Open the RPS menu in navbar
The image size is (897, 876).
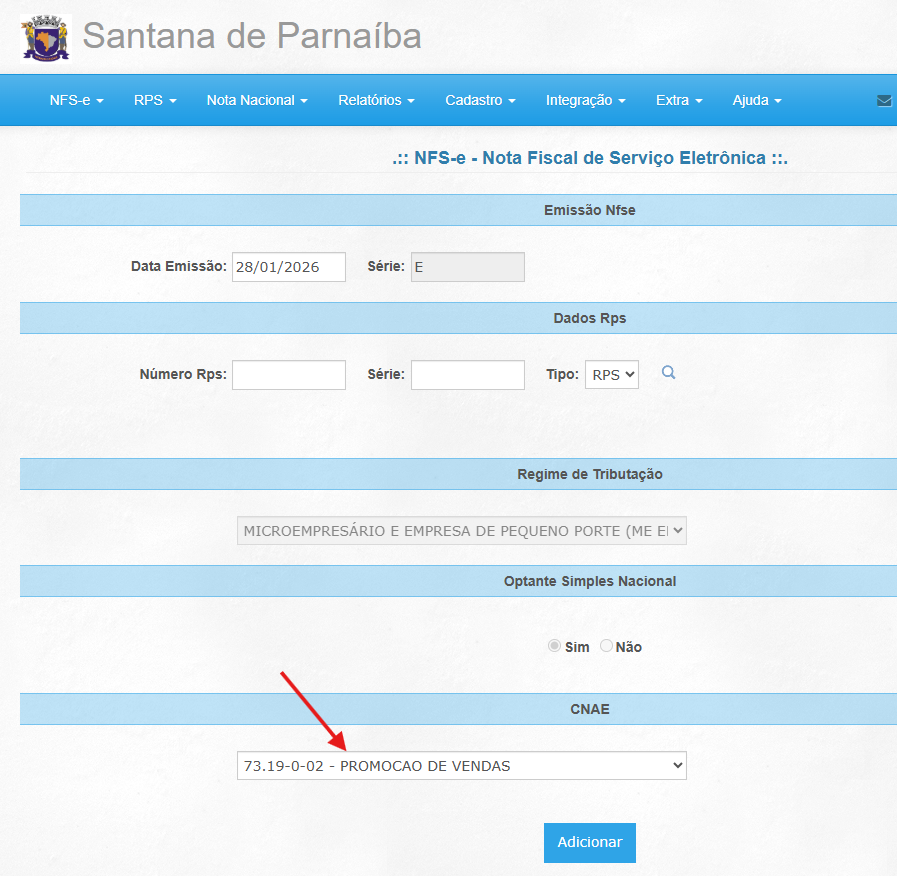click(155, 100)
